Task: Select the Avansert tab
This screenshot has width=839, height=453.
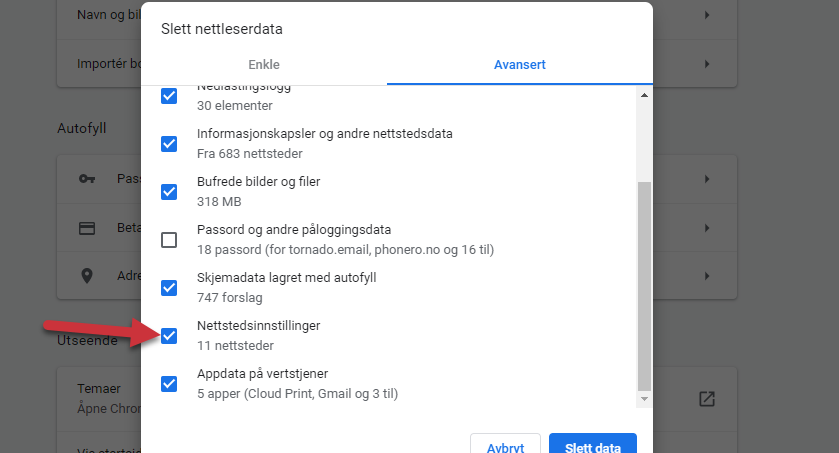Action: click(520, 65)
